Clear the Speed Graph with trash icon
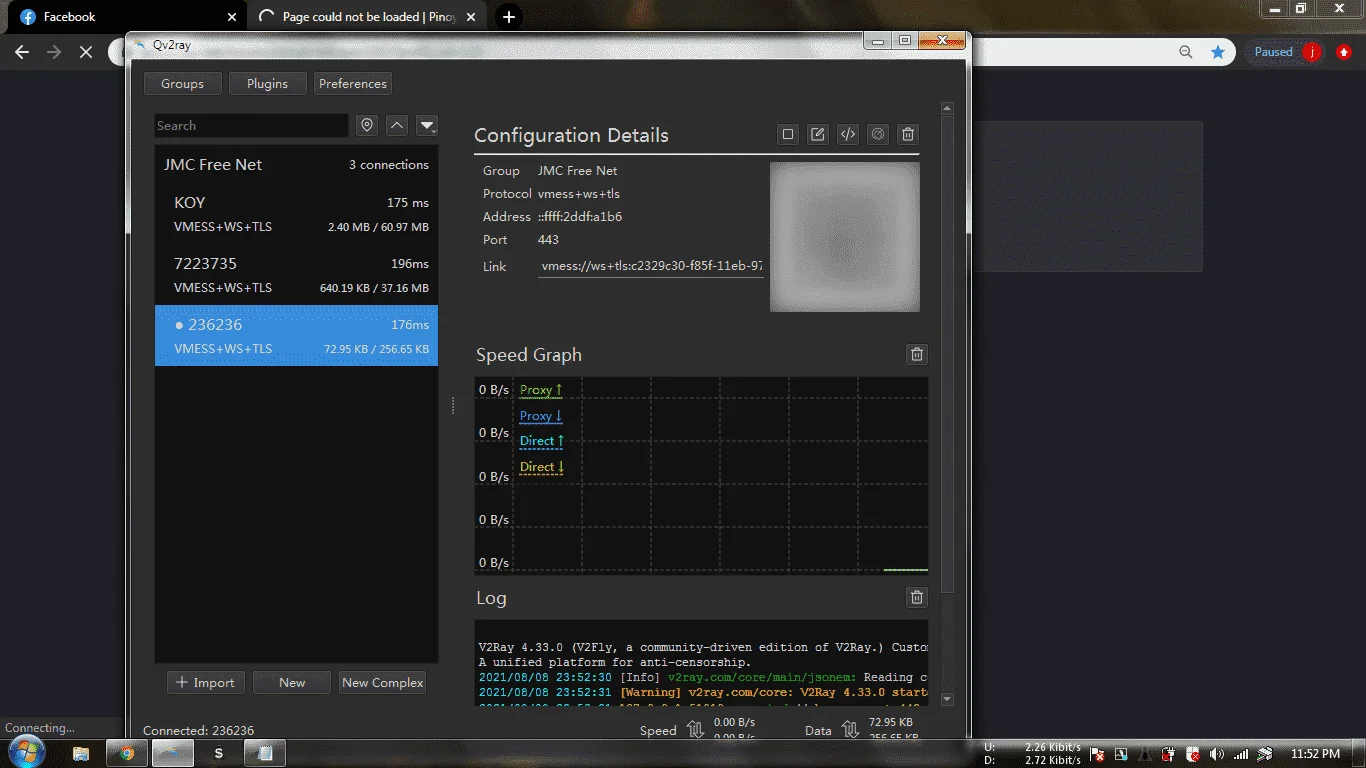Screen dimensions: 1366x768 click(x=917, y=354)
